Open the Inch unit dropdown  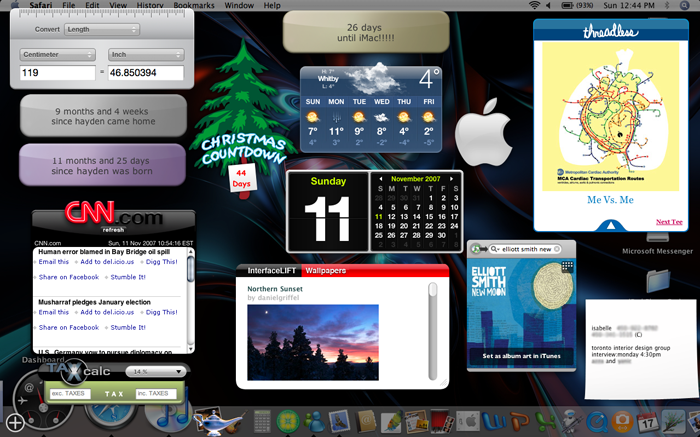click(146, 54)
